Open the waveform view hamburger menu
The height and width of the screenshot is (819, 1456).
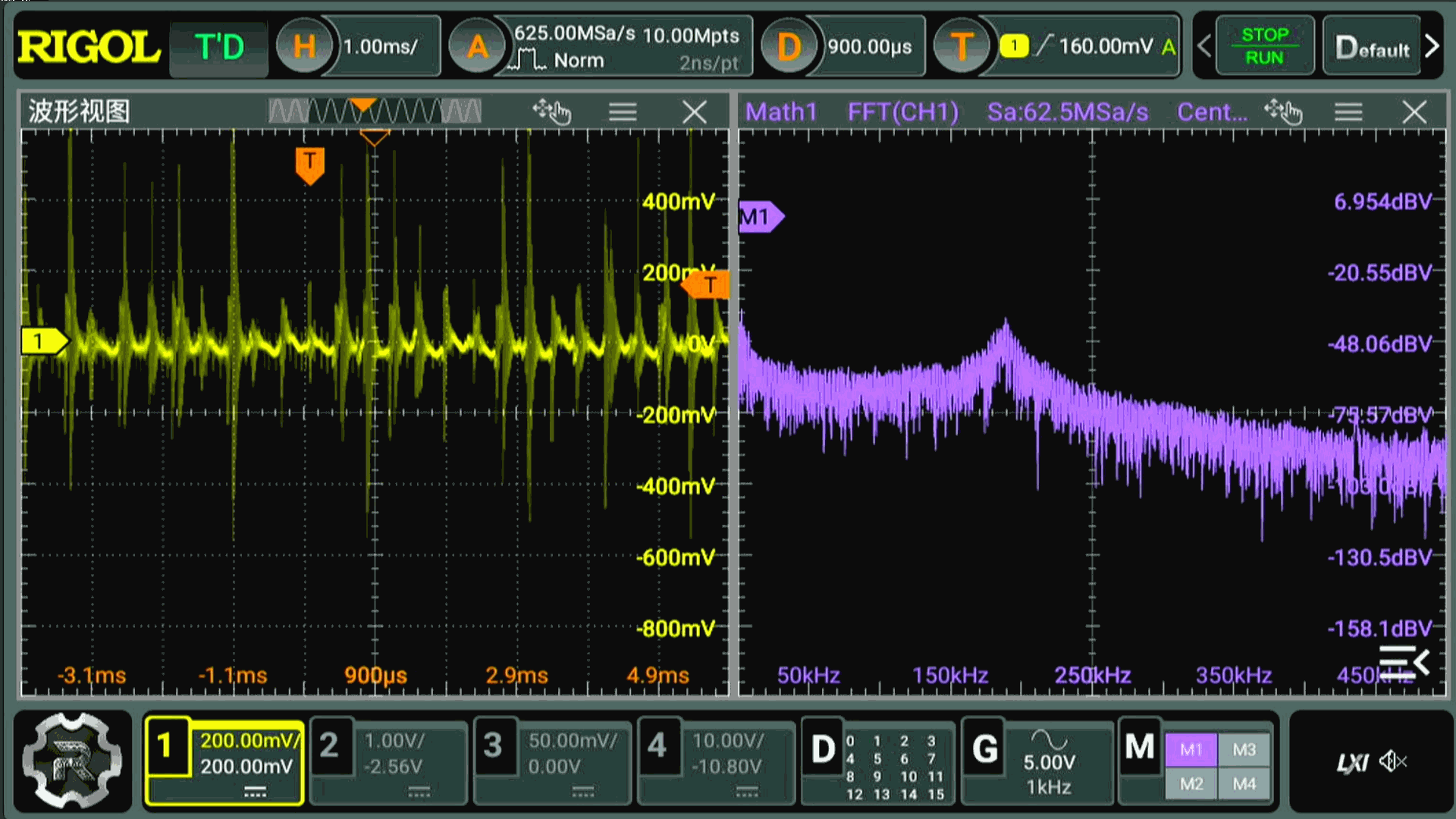click(x=623, y=112)
